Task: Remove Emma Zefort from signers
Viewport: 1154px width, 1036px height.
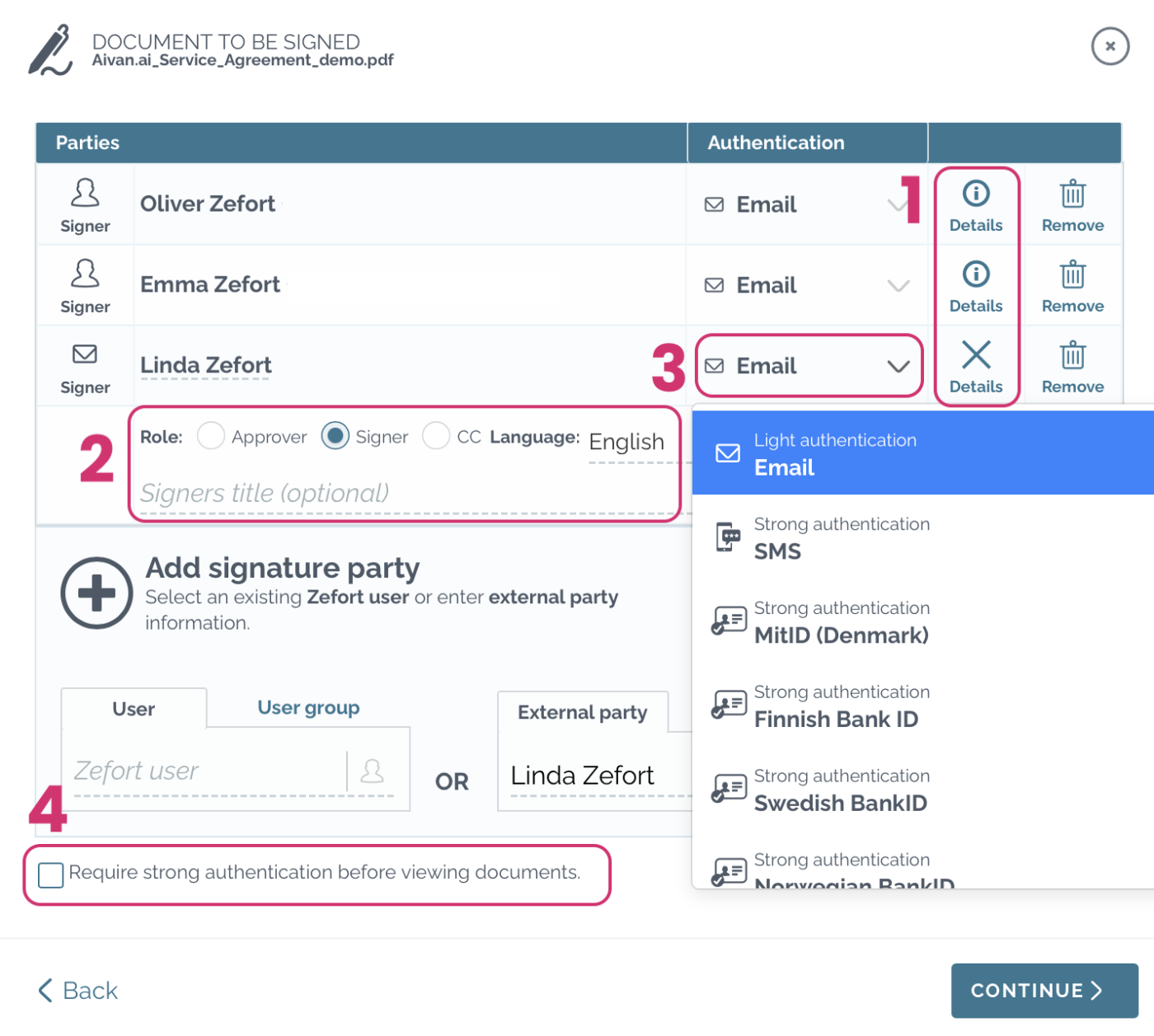Action: click(x=1072, y=286)
